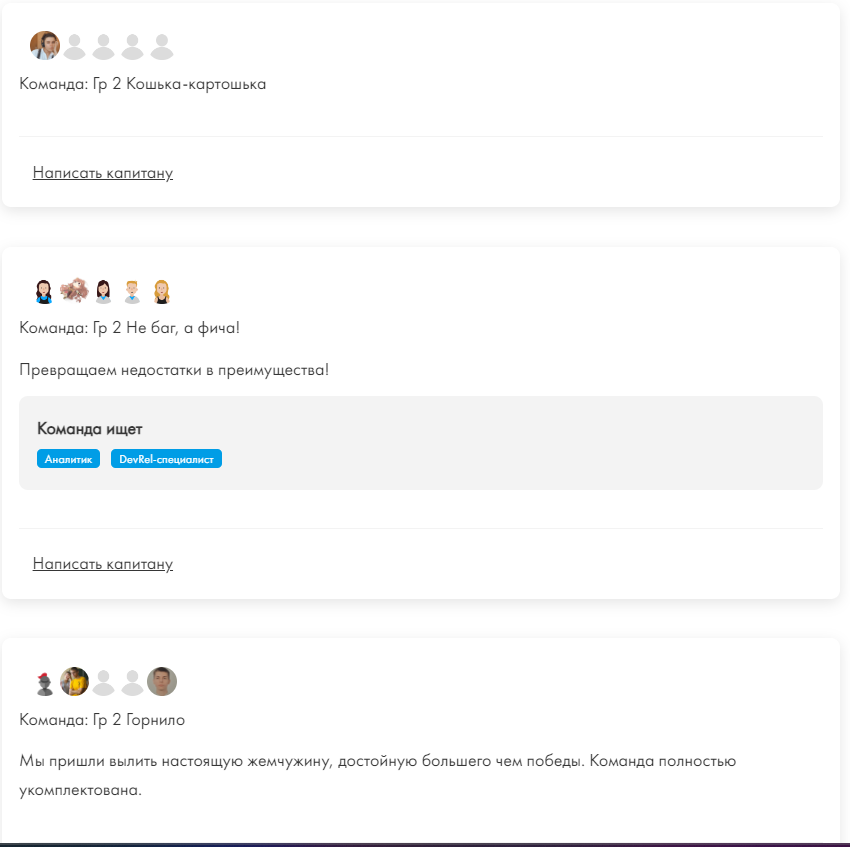Click the yellow-shirt photo avatar in Горнило team
Screen dimensions: 850x847
(74, 682)
